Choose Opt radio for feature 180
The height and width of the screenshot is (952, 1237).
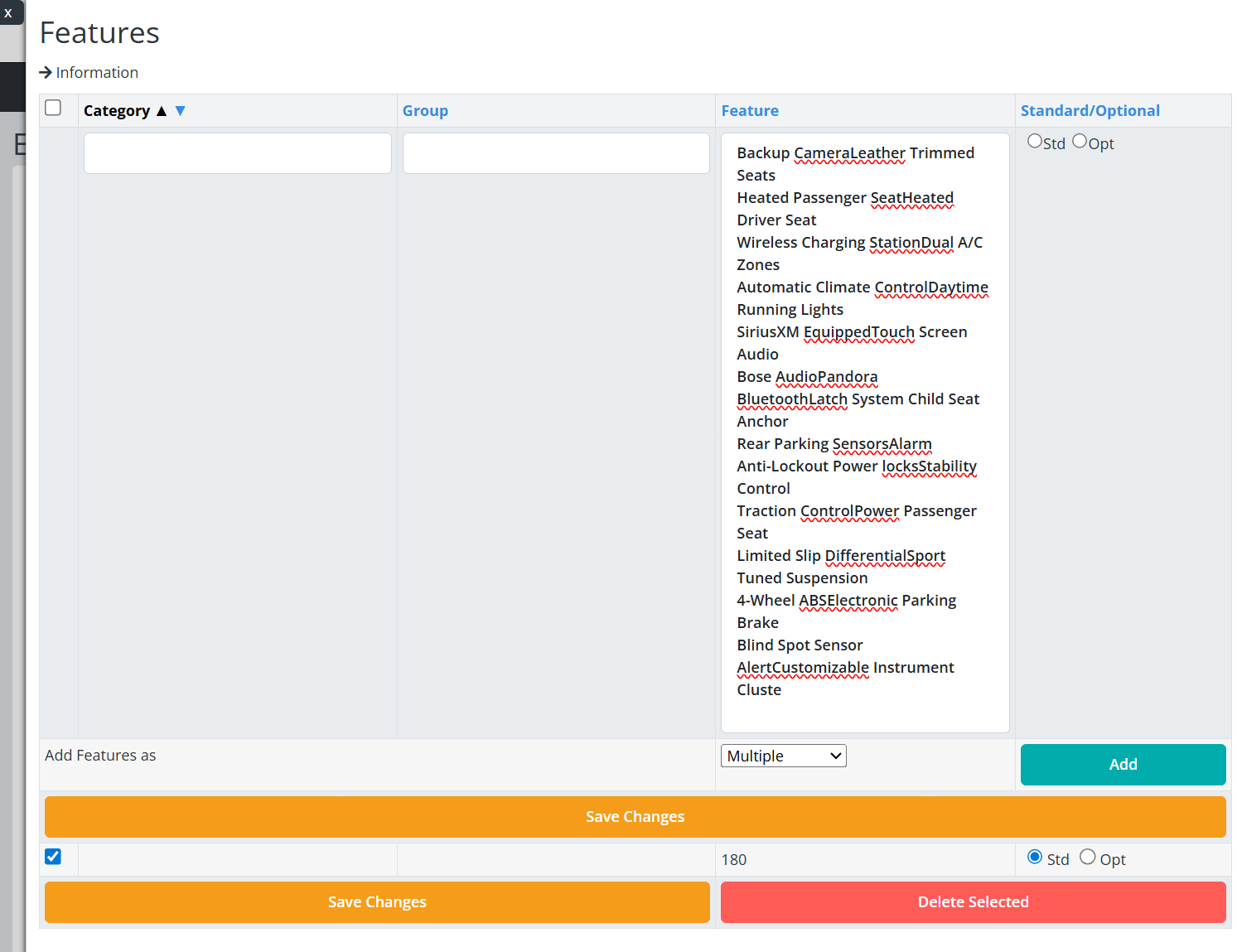1088,858
